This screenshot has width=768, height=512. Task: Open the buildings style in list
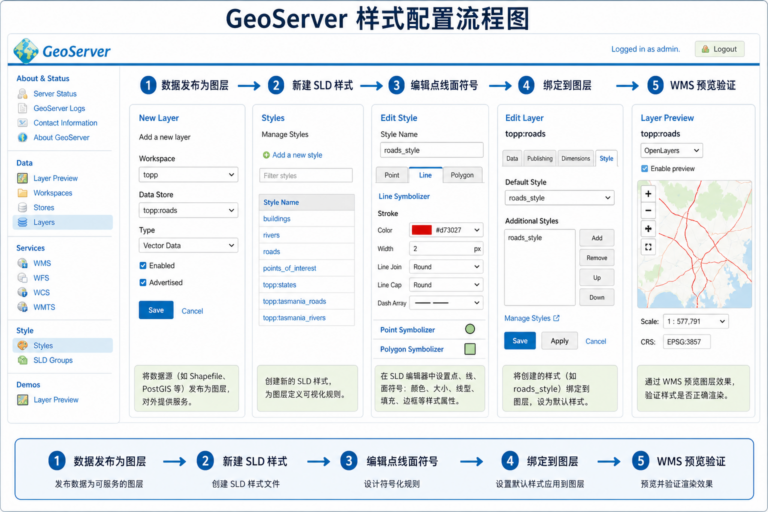click(277, 219)
